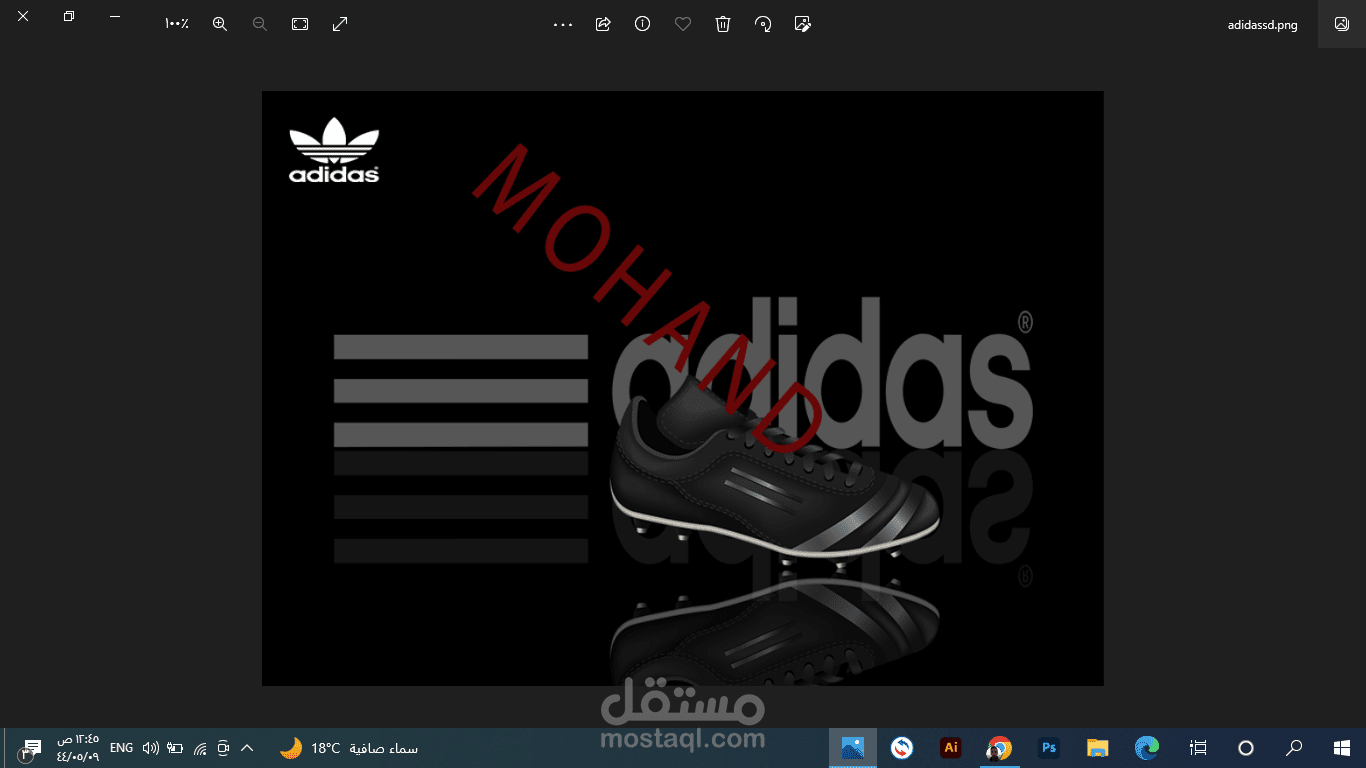Switch ENG input language
The width and height of the screenshot is (1366, 768).
tap(121, 748)
